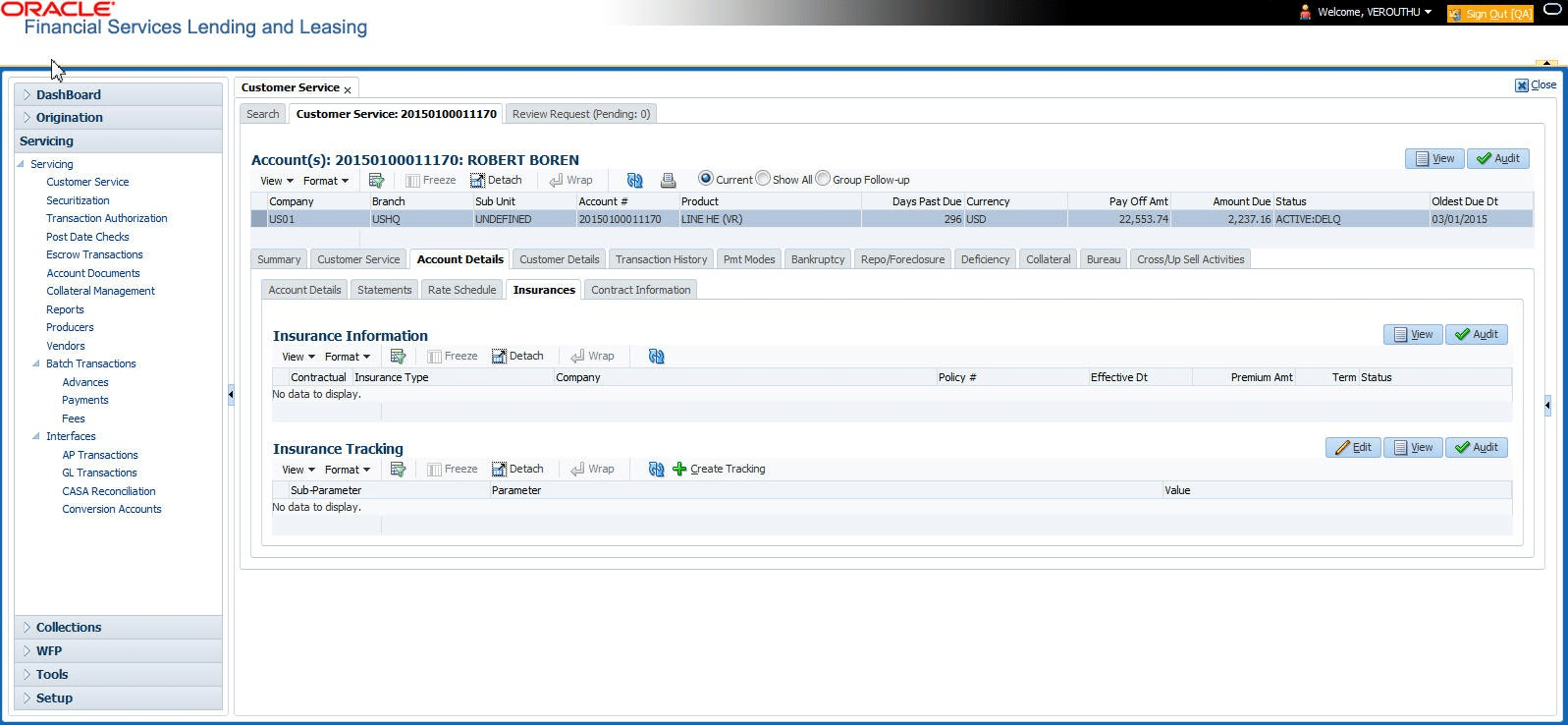The width and height of the screenshot is (1568, 725).
Task: Click Edit in the Insurance Tracking section
Action: click(x=1353, y=447)
